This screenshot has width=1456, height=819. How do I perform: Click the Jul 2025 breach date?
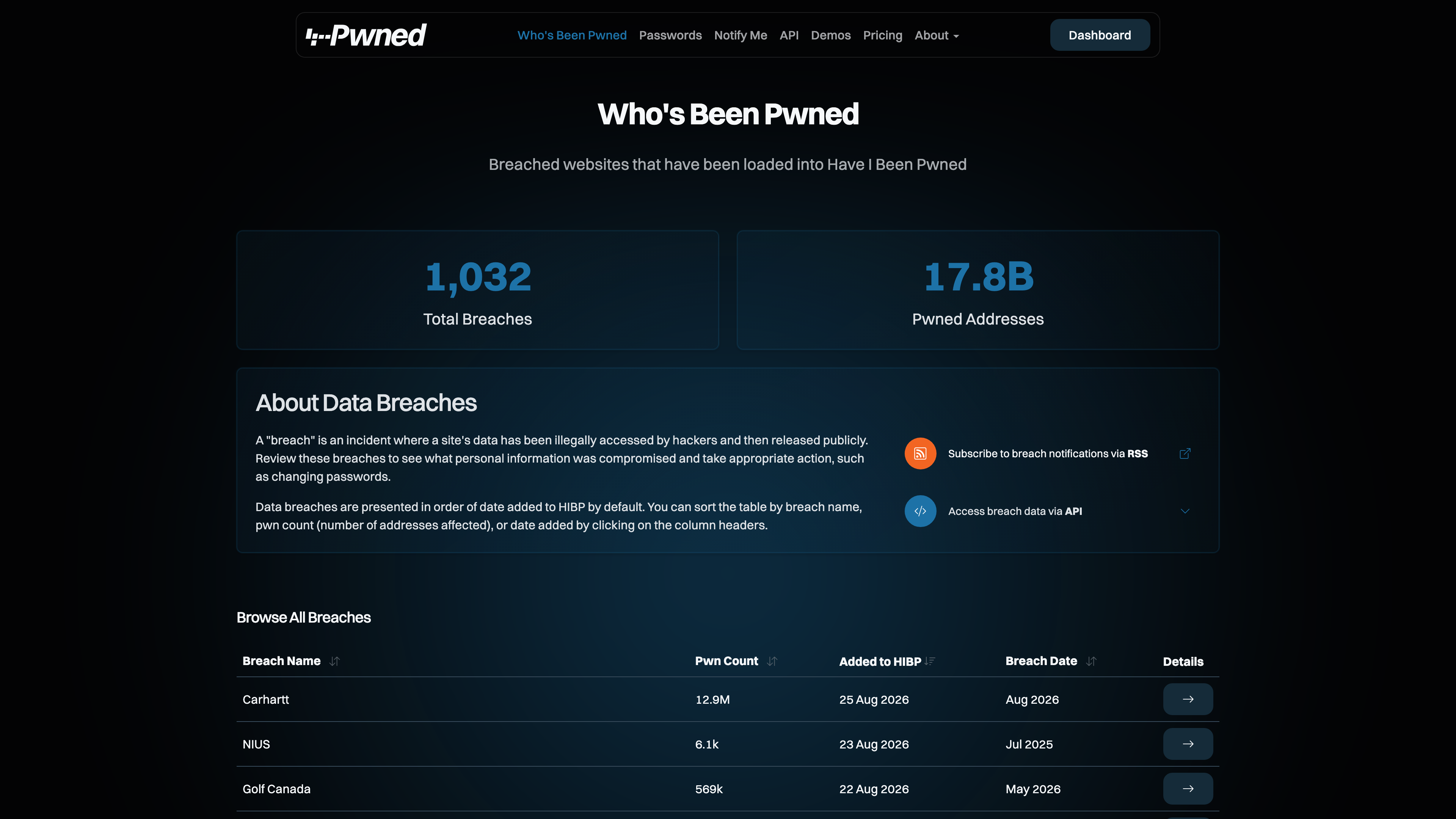[x=1029, y=744]
